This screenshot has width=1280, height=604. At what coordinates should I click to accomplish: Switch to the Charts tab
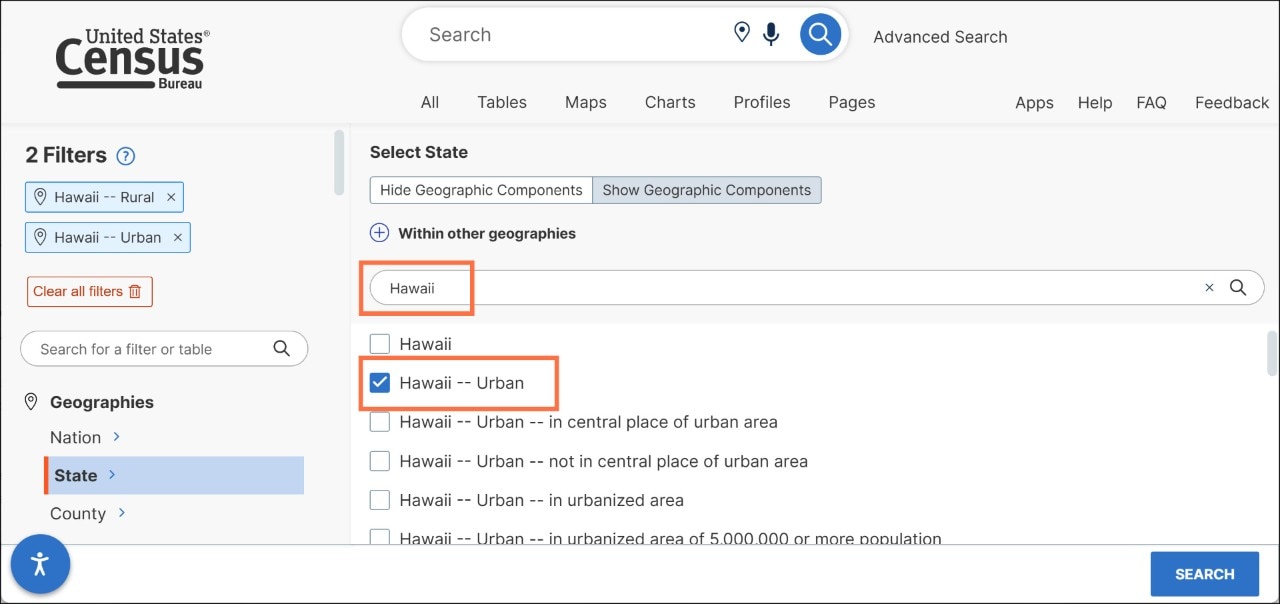pos(670,102)
